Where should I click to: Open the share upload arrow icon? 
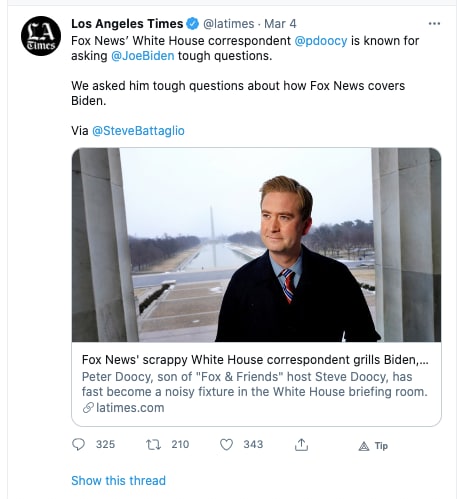(x=301, y=444)
